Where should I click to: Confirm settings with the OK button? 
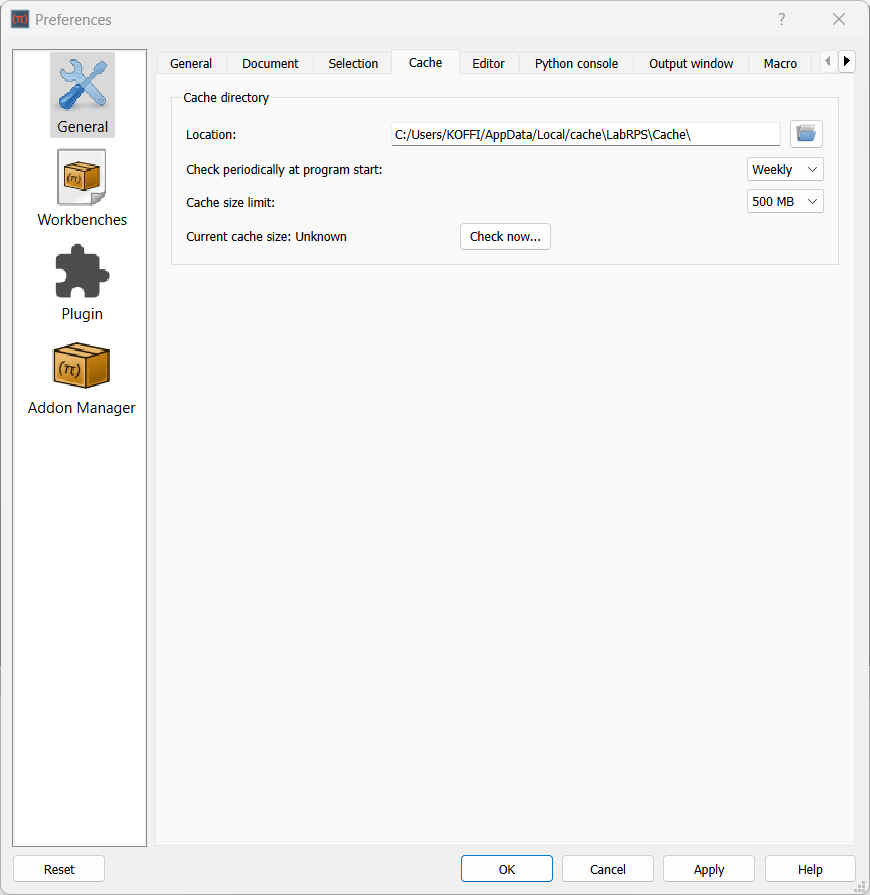coord(506,868)
